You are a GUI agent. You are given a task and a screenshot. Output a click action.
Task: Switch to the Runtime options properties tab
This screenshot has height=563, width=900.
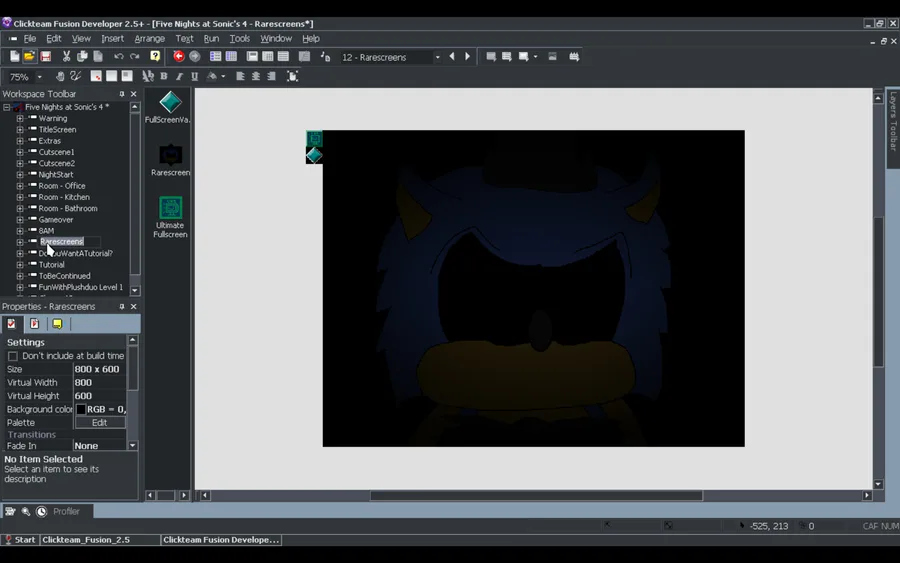click(x=34, y=324)
